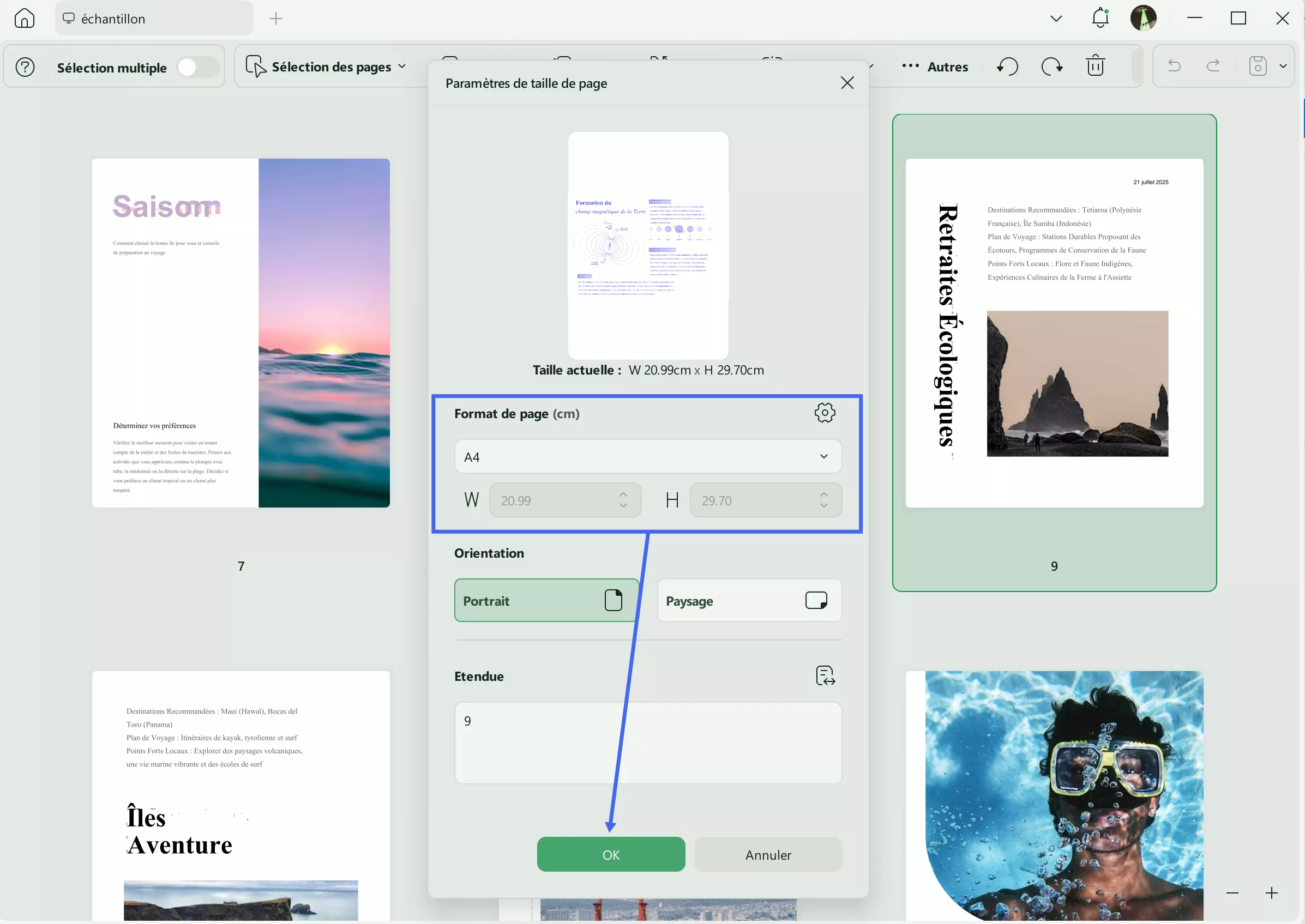Open the help question mark icon
The image size is (1305, 924).
click(25, 67)
